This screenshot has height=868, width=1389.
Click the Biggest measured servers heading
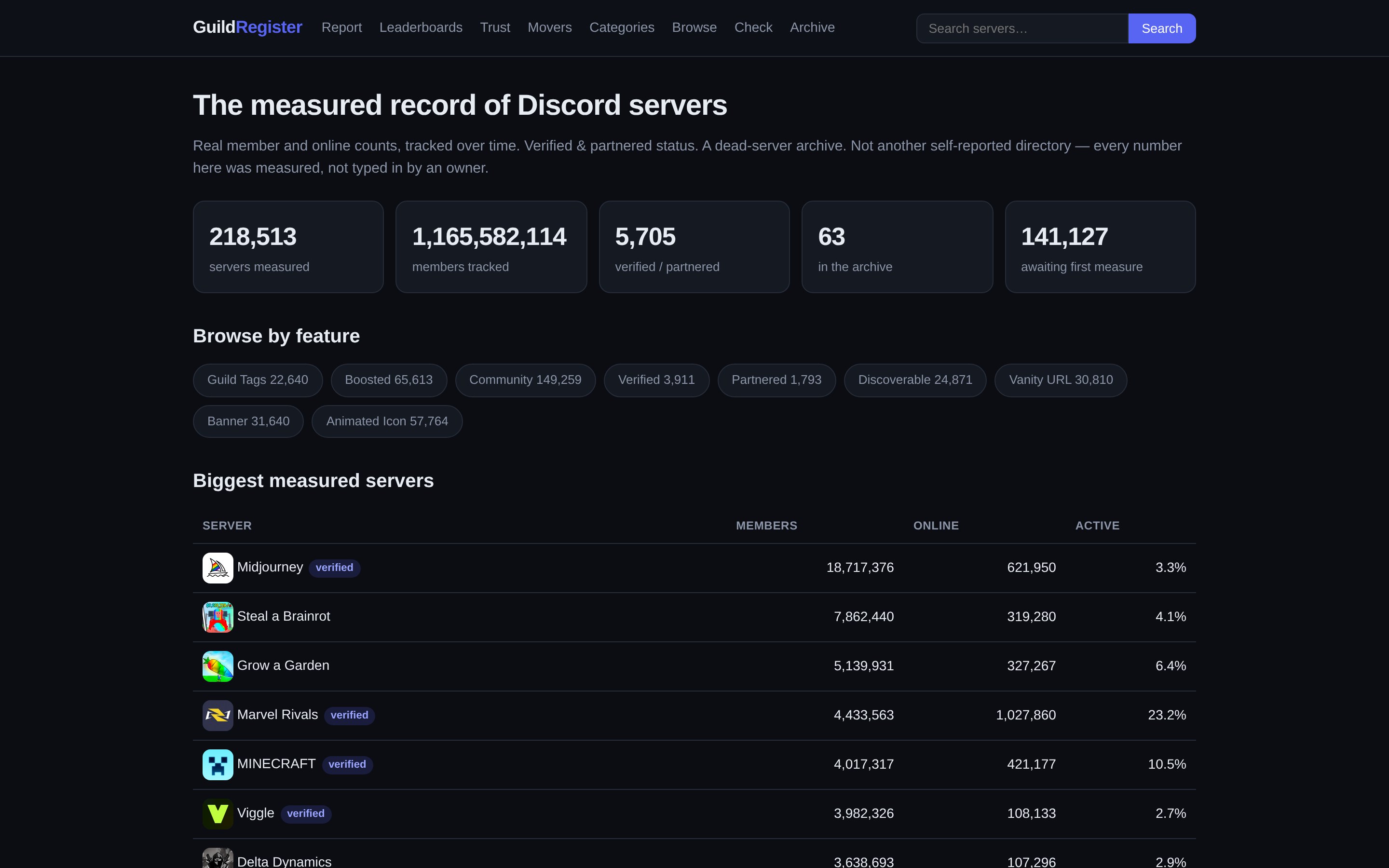coord(313,480)
